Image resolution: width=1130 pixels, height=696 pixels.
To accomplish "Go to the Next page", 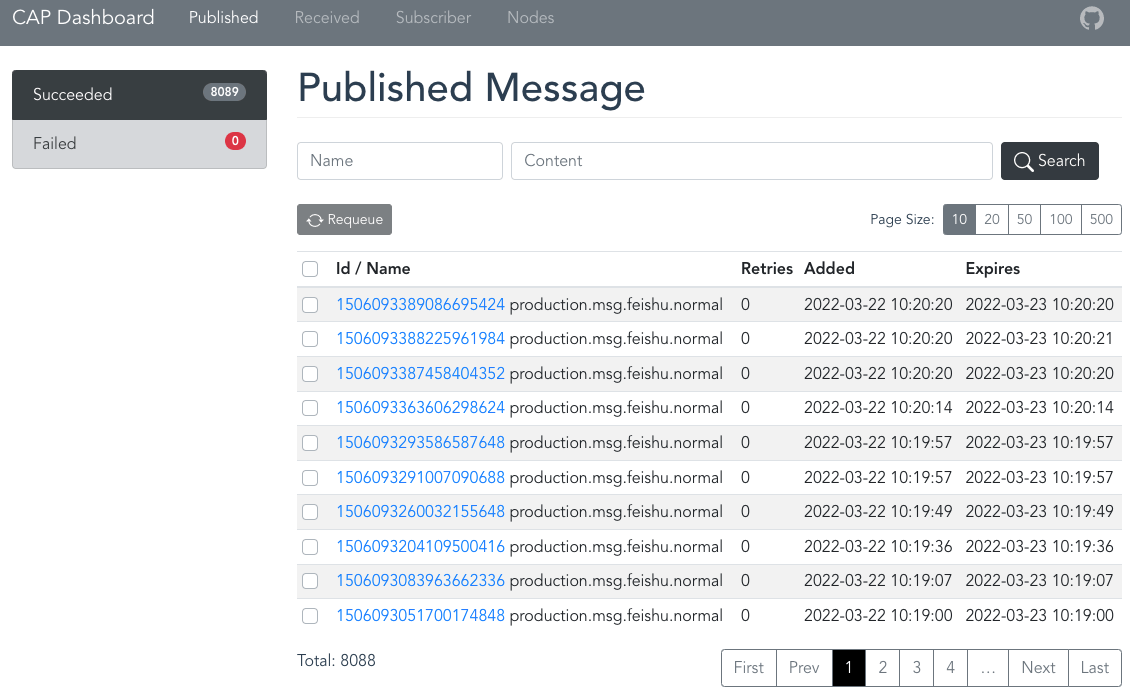I will coord(1038,668).
